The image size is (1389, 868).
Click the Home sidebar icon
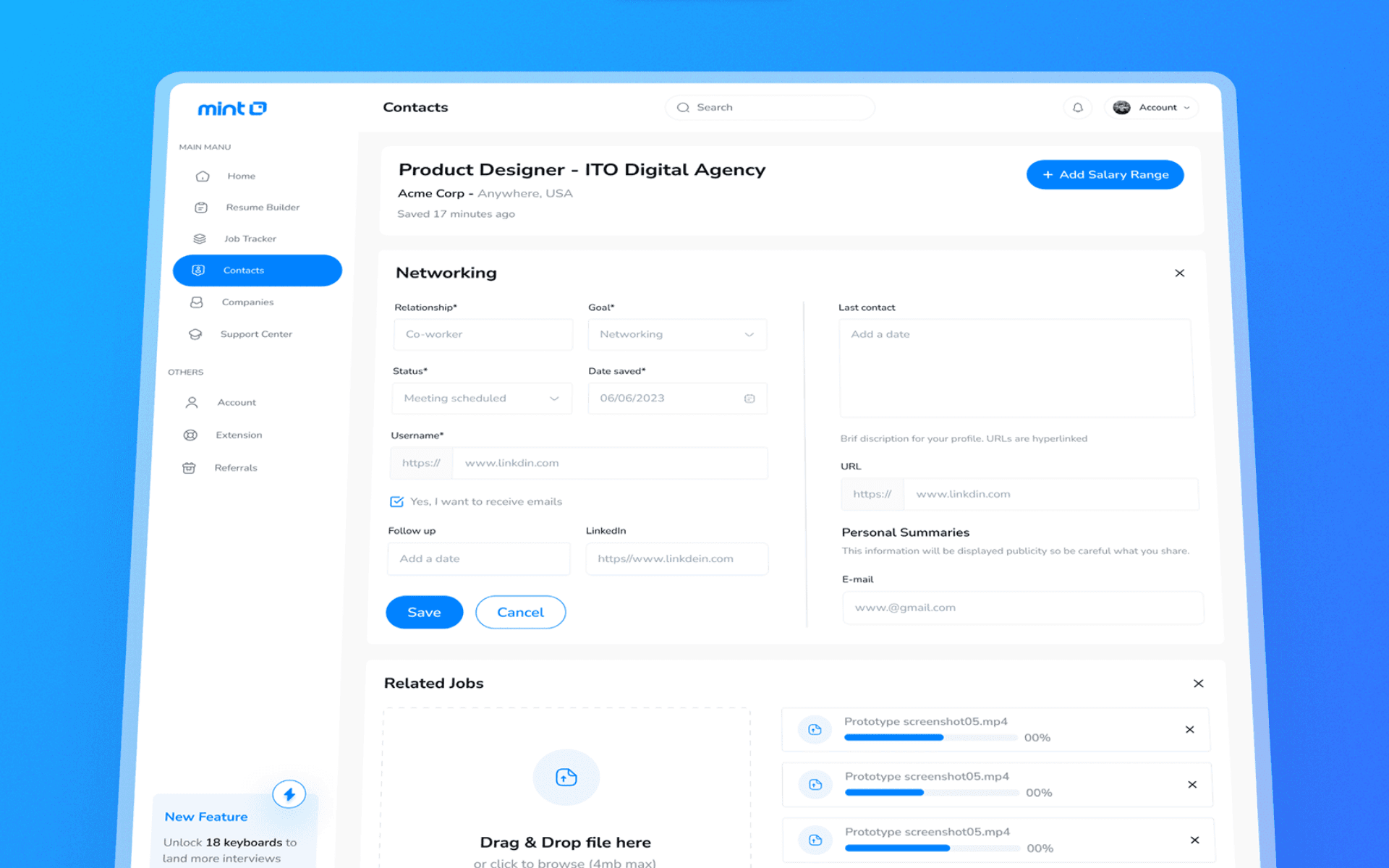click(x=202, y=175)
